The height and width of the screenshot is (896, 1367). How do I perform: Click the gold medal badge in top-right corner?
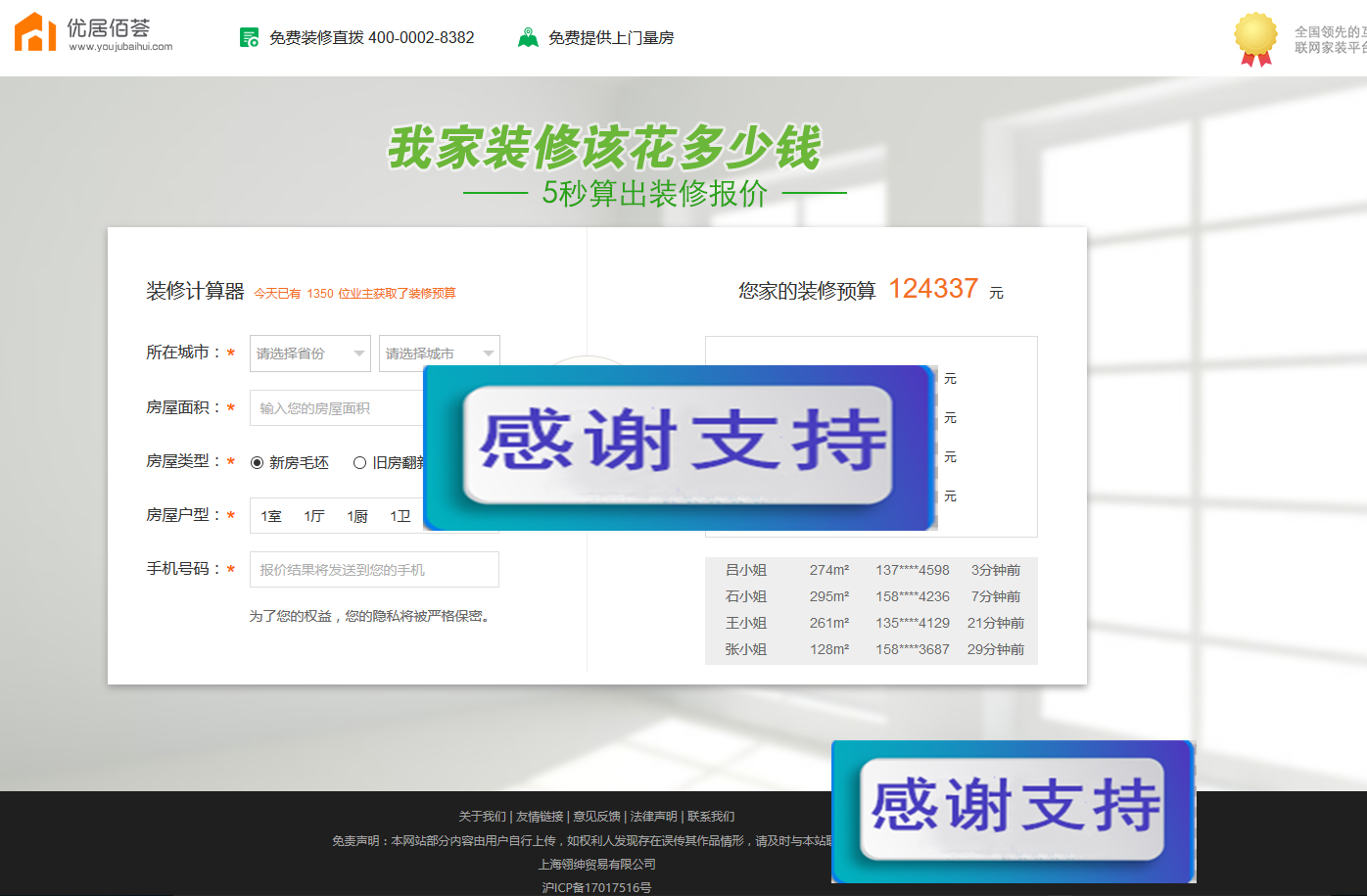point(1254,40)
